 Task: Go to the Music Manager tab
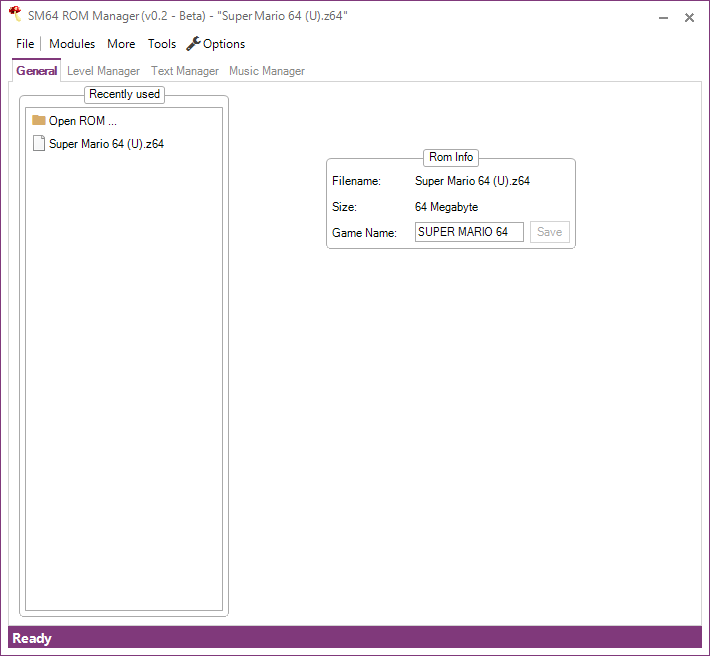(267, 71)
